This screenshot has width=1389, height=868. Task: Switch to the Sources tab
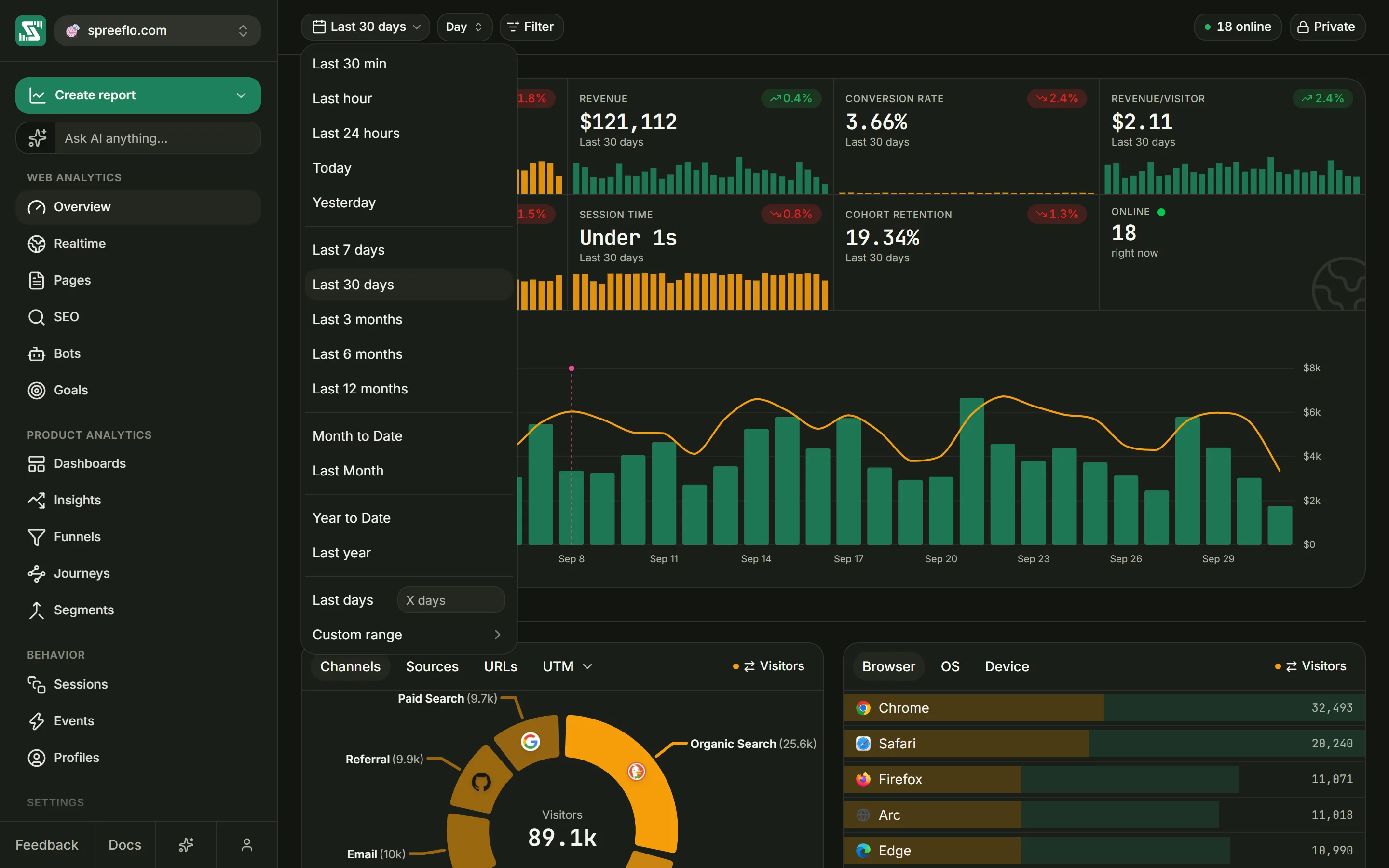click(432, 666)
